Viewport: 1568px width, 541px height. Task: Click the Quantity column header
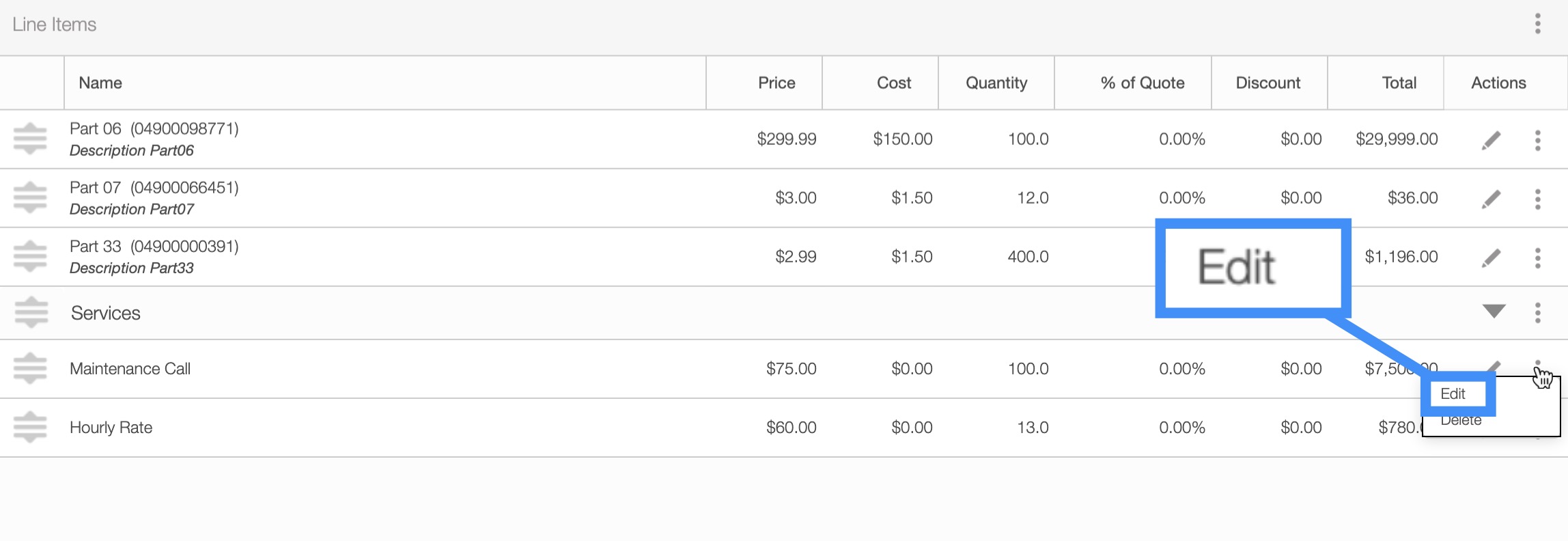tap(996, 83)
